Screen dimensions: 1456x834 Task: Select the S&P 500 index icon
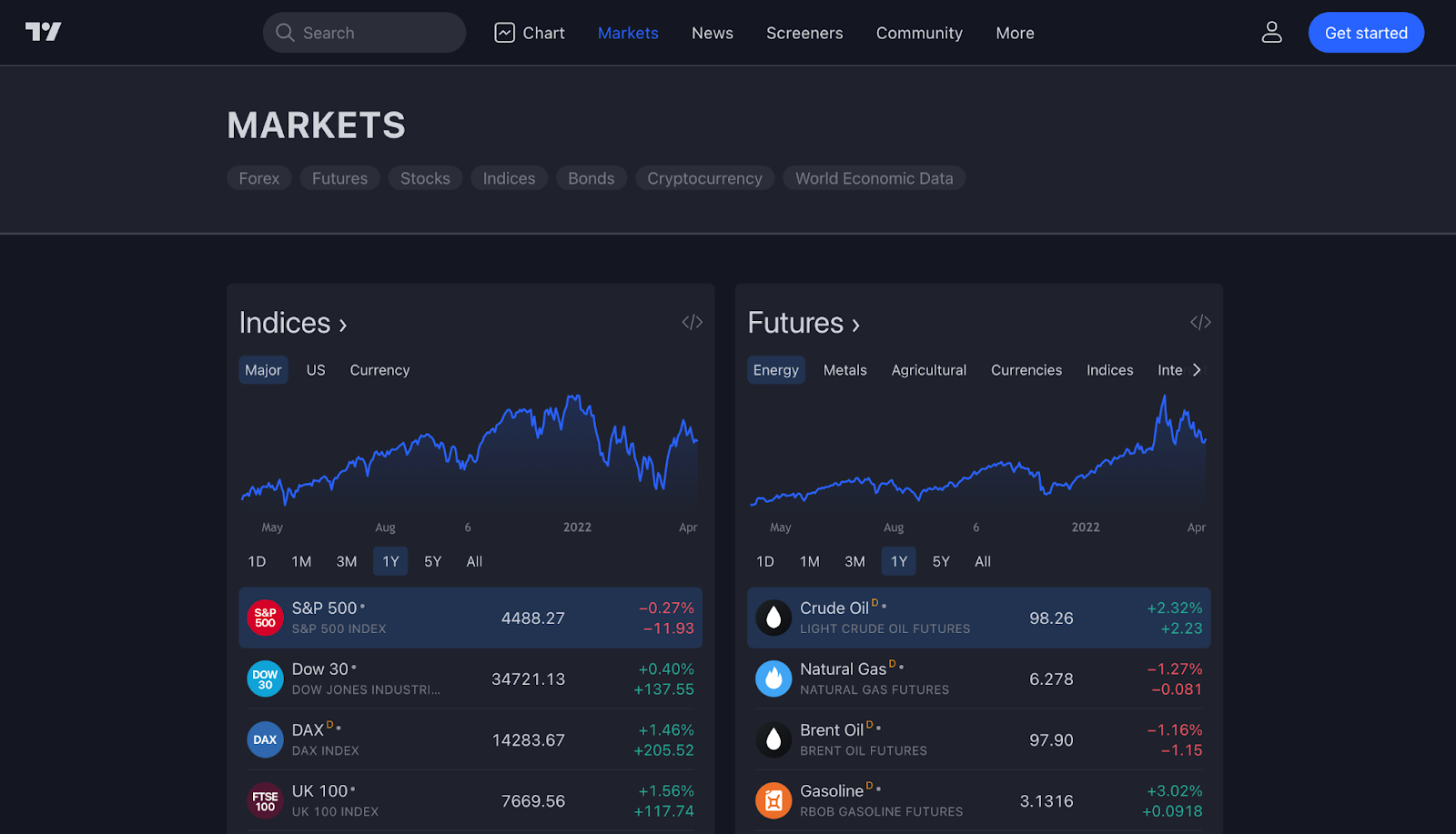click(264, 618)
